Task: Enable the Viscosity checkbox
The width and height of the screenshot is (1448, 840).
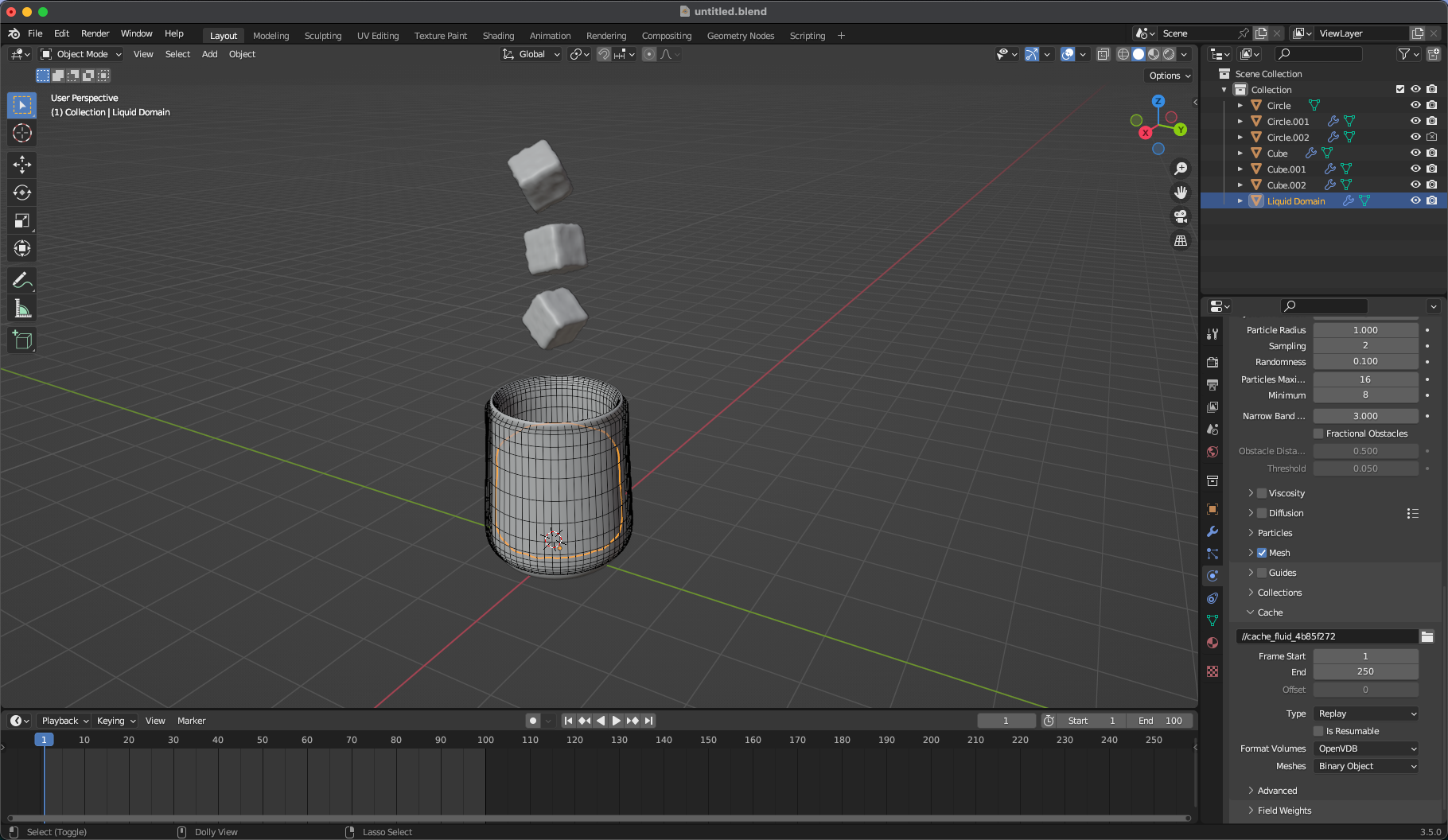Action: pos(1262,493)
